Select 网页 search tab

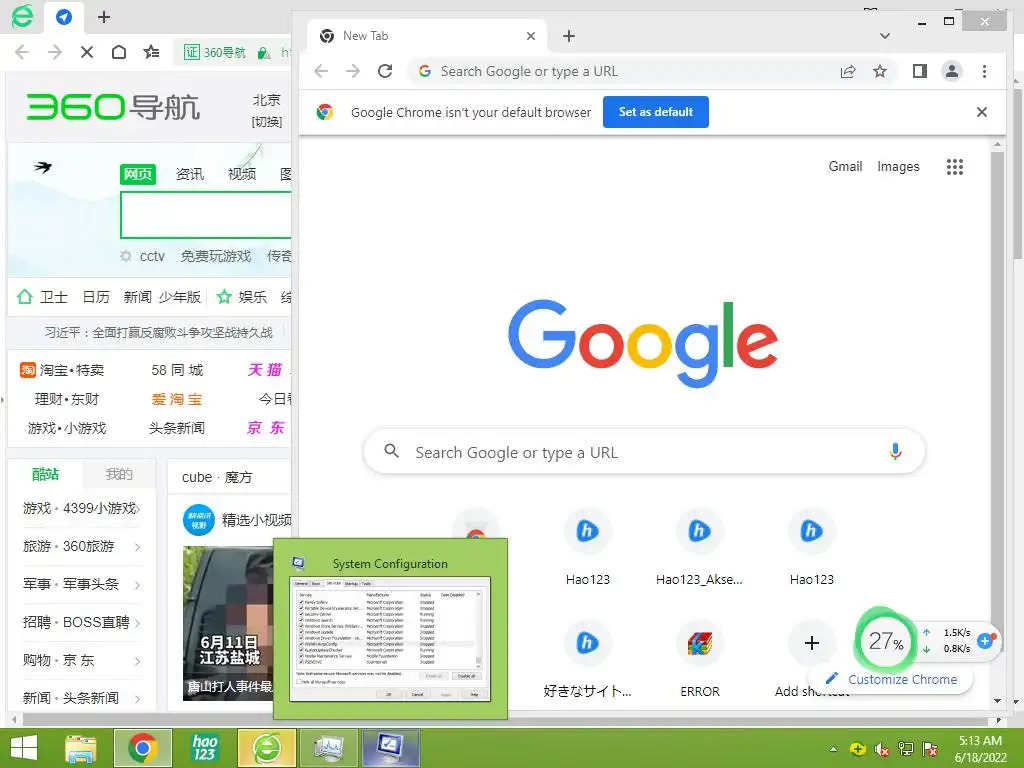(x=138, y=174)
